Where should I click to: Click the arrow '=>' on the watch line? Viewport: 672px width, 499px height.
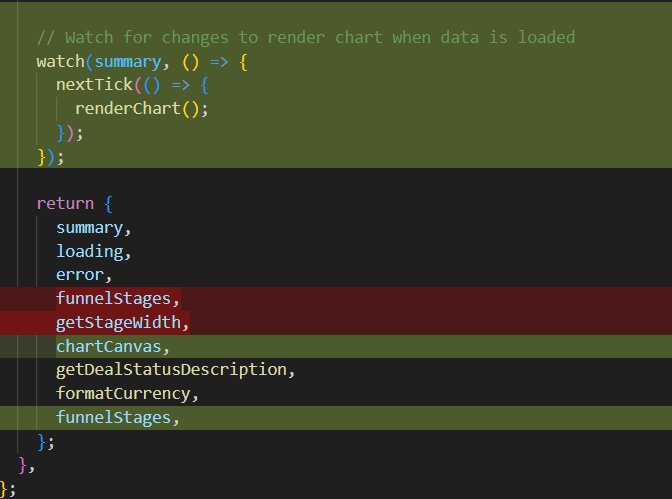219,62
